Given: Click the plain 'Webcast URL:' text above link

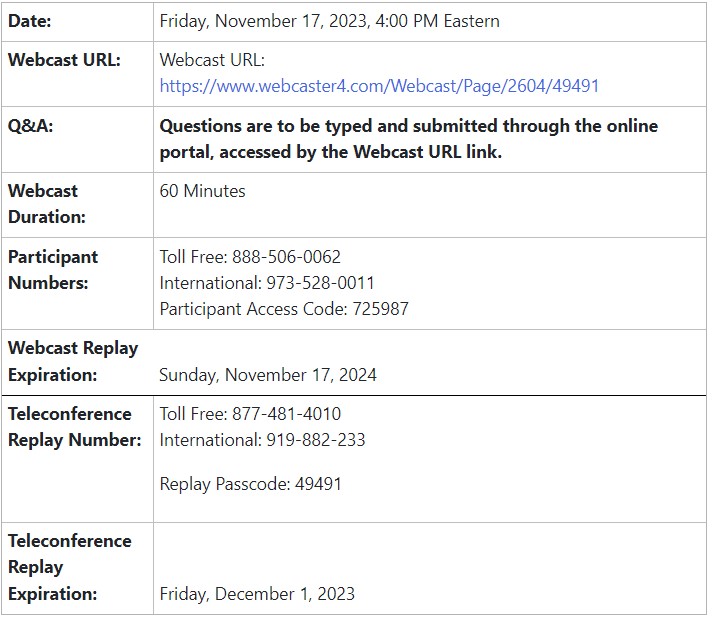Looking at the screenshot, I should 212,60.
